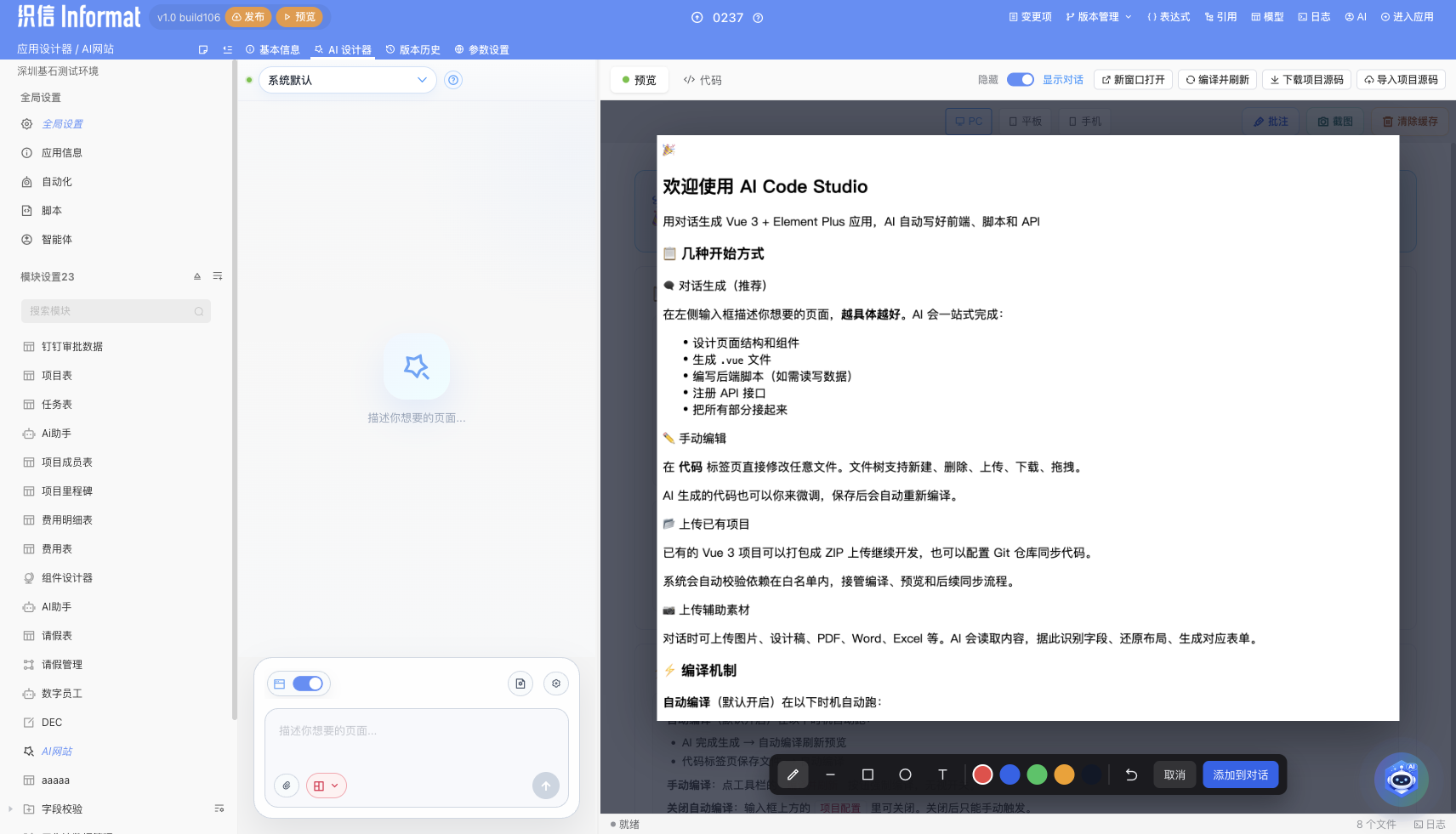Expand the 字段校验 tree node
This screenshot has height=834, width=1456.
(10, 809)
